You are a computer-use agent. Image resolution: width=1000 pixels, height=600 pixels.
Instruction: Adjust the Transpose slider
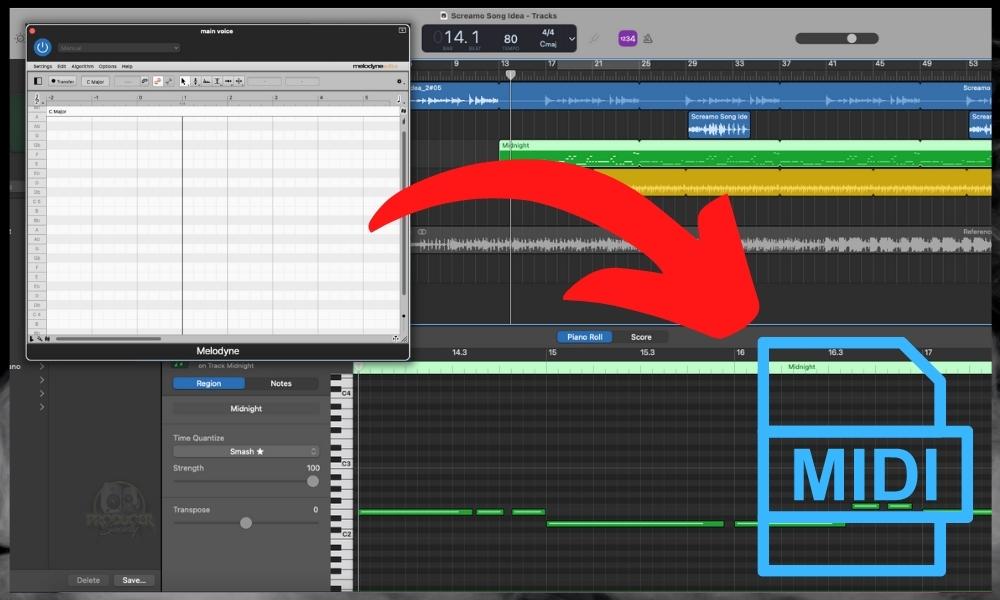[x=246, y=523]
